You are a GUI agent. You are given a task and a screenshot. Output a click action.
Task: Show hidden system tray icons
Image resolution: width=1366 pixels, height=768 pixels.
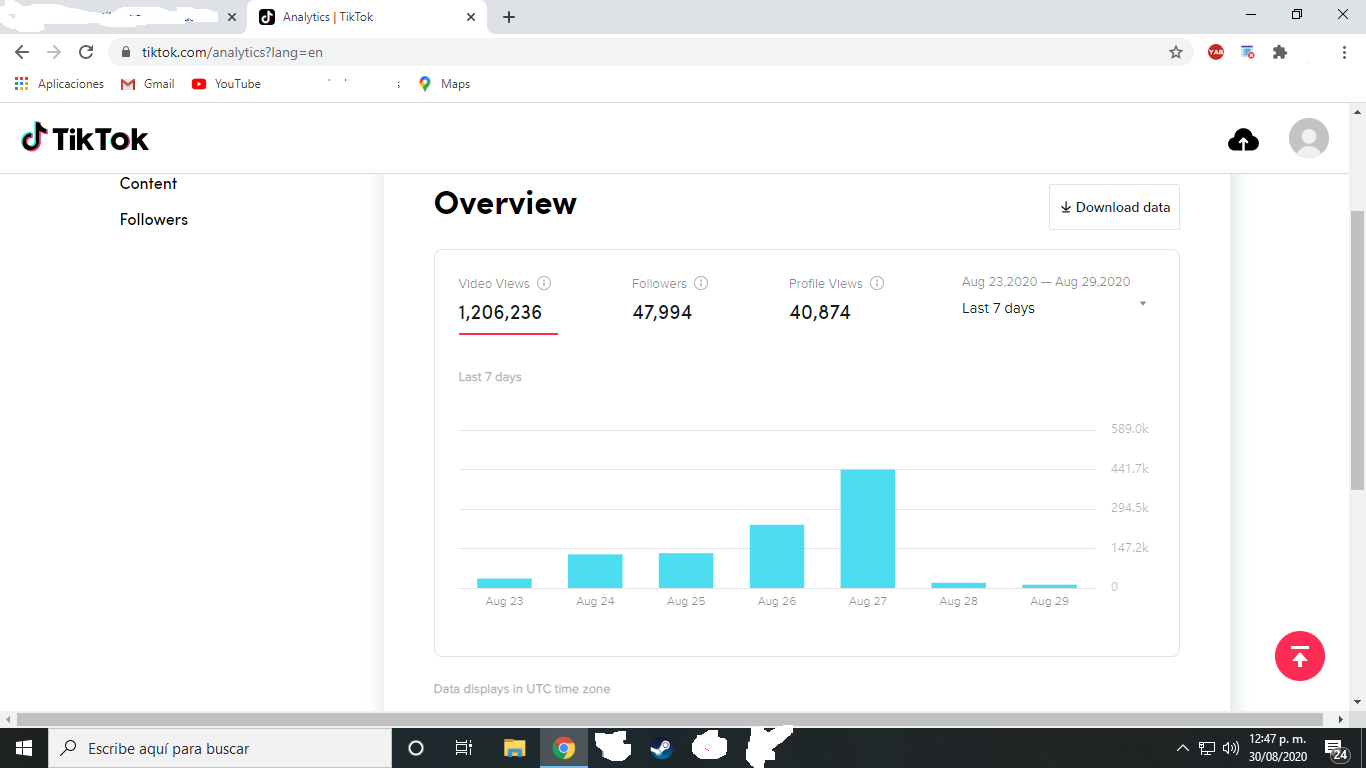pyautogui.click(x=1183, y=748)
